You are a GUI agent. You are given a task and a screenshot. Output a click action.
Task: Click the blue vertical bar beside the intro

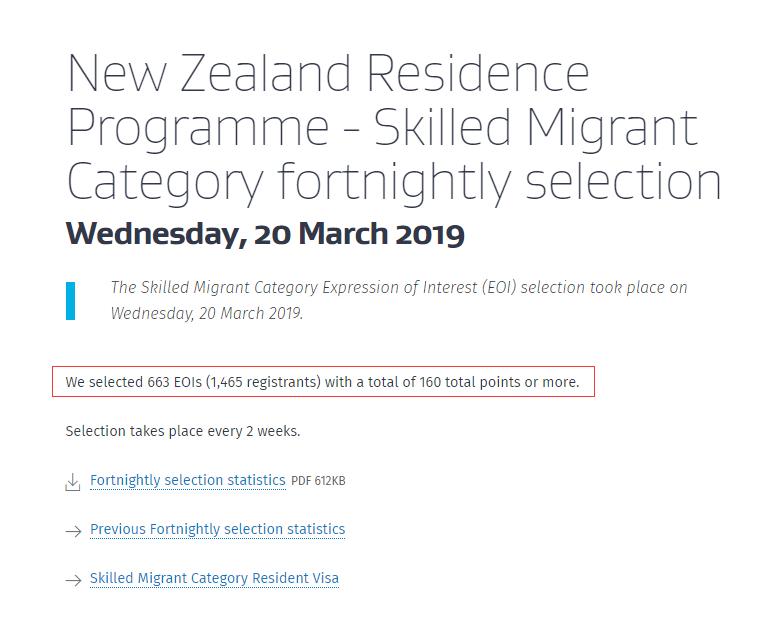pyautogui.click(x=71, y=301)
